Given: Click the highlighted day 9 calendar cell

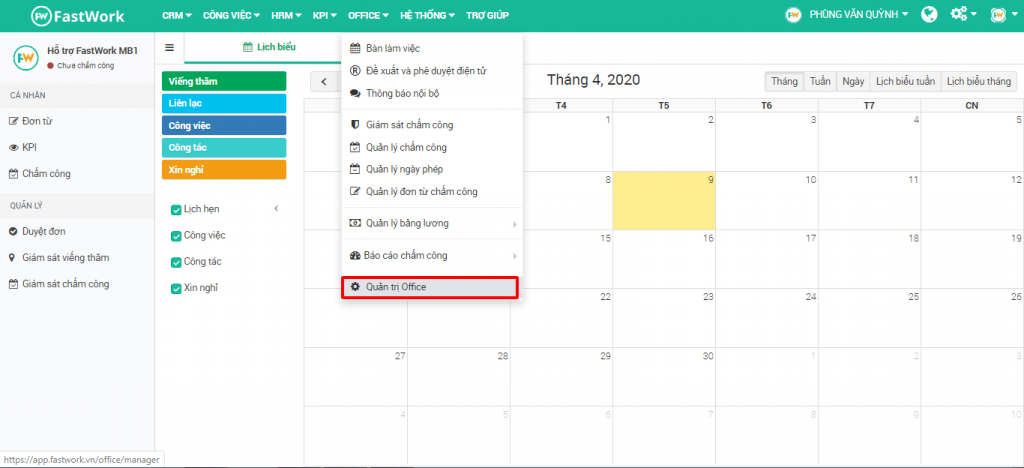Looking at the screenshot, I should (x=664, y=200).
